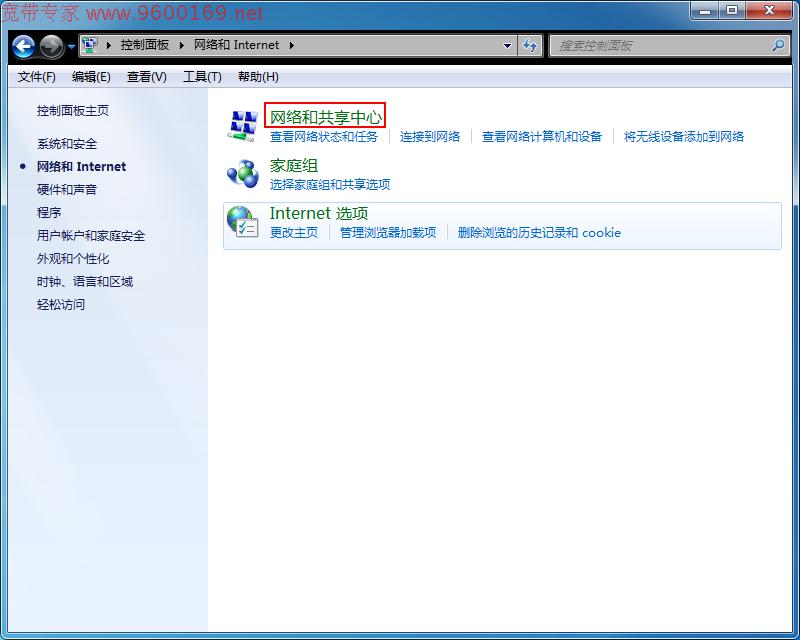Click the 连接到网络 link

pyautogui.click(x=431, y=136)
